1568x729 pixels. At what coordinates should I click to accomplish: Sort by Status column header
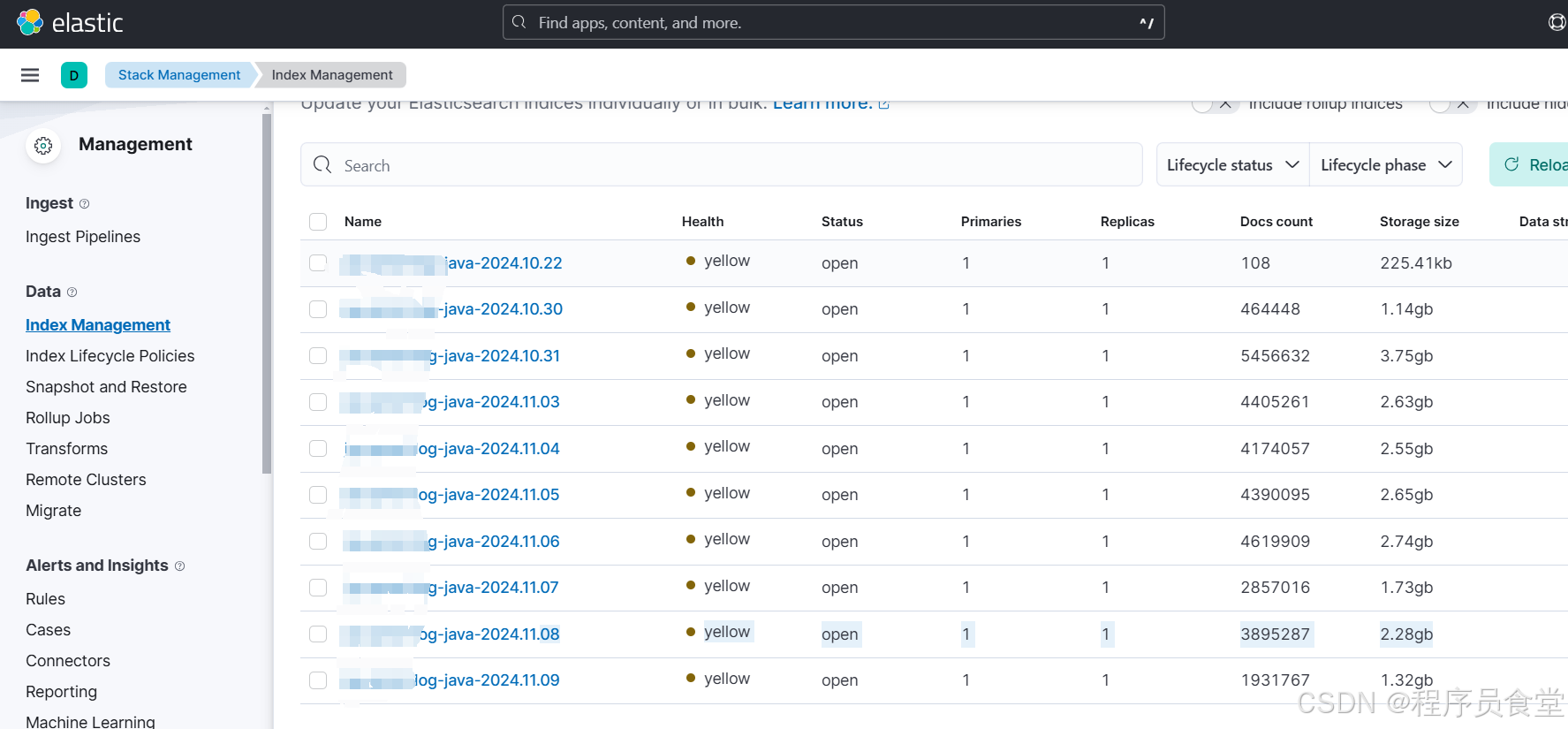(x=842, y=222)
